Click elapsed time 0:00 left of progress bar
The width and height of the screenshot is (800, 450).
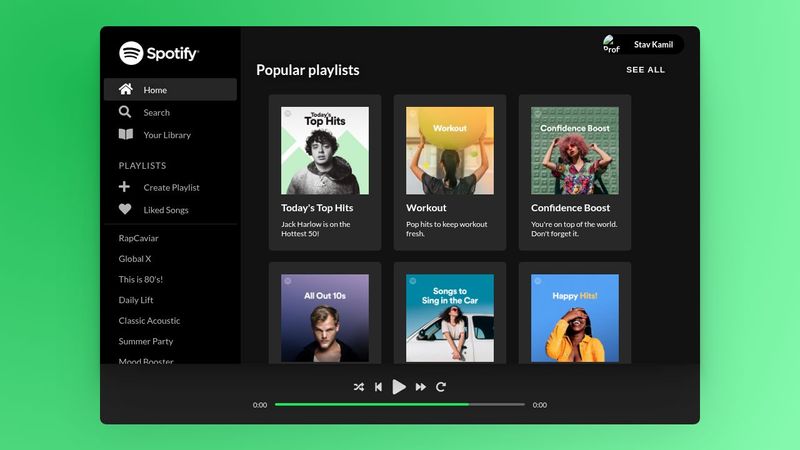(260, 405)
